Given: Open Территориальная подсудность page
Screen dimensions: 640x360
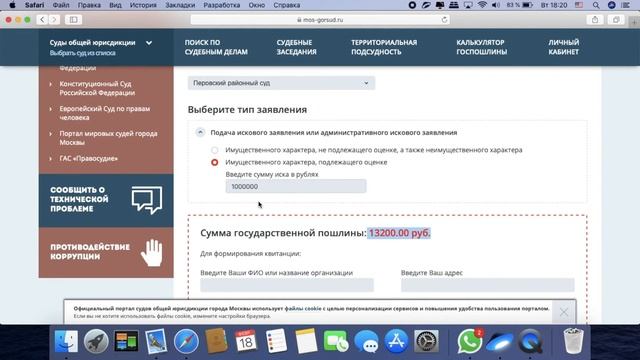Looking at the screenshot, I should click(384, 47).
